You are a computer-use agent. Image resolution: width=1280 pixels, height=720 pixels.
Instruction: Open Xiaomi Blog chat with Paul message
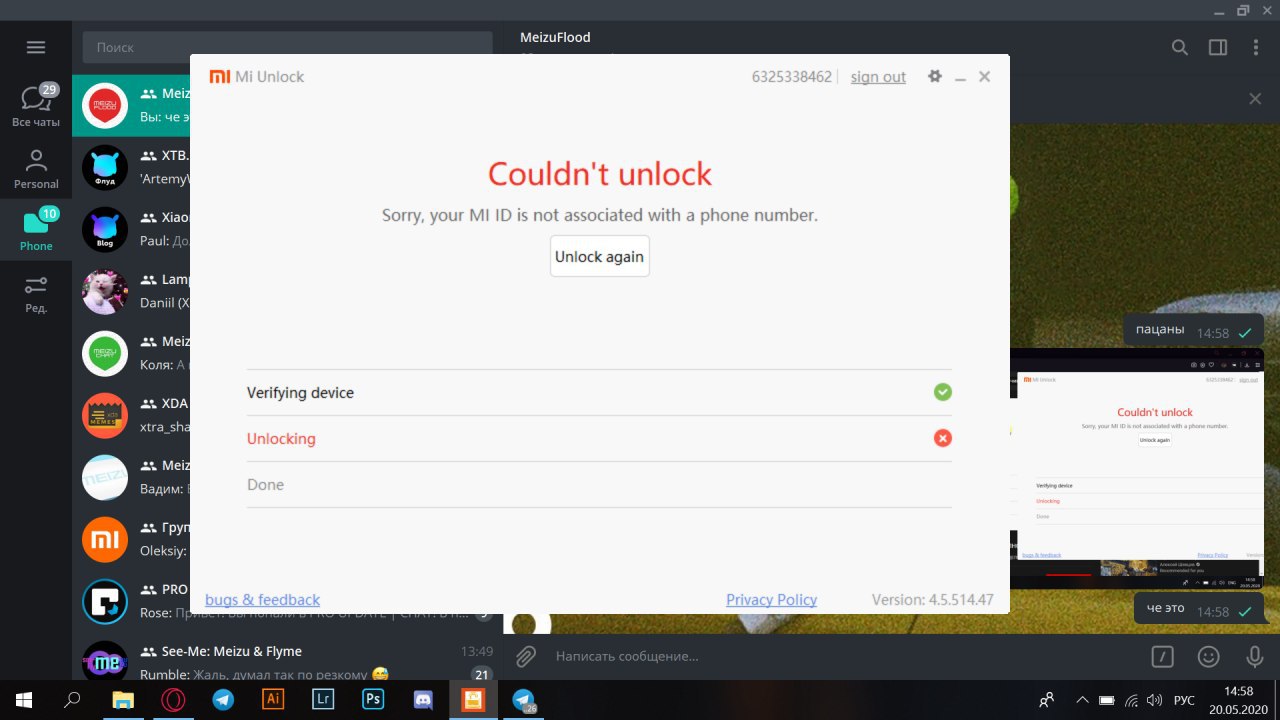click(132, 229)
